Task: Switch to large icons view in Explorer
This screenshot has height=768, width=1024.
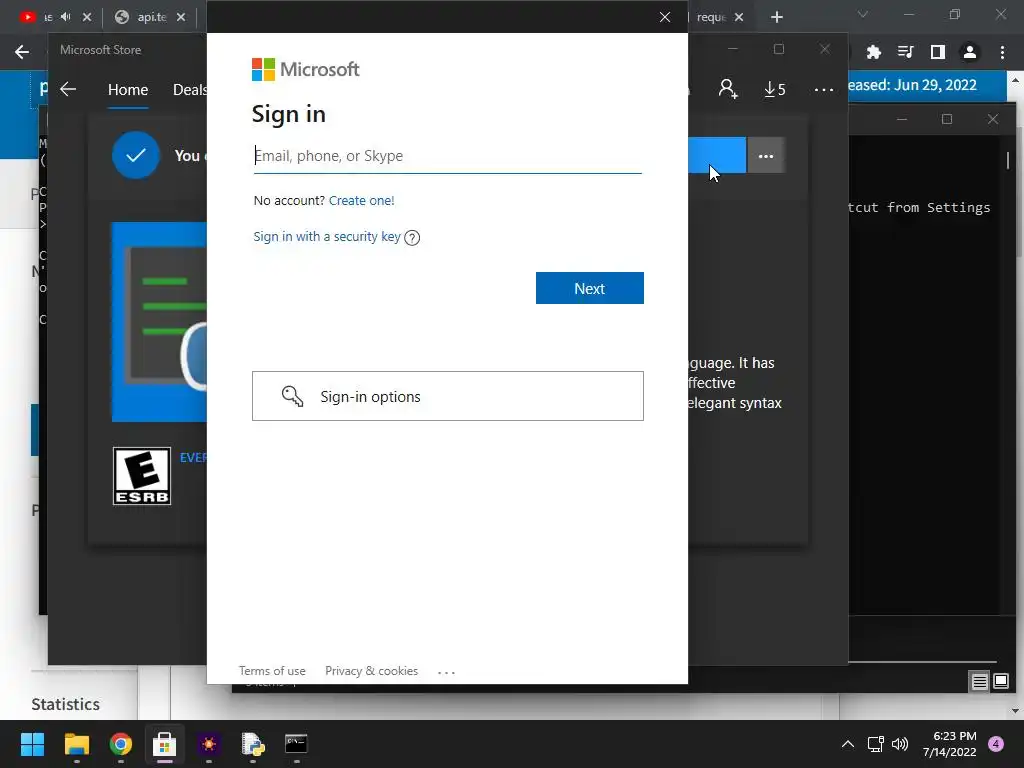Action: click(x=1001, y=682)
